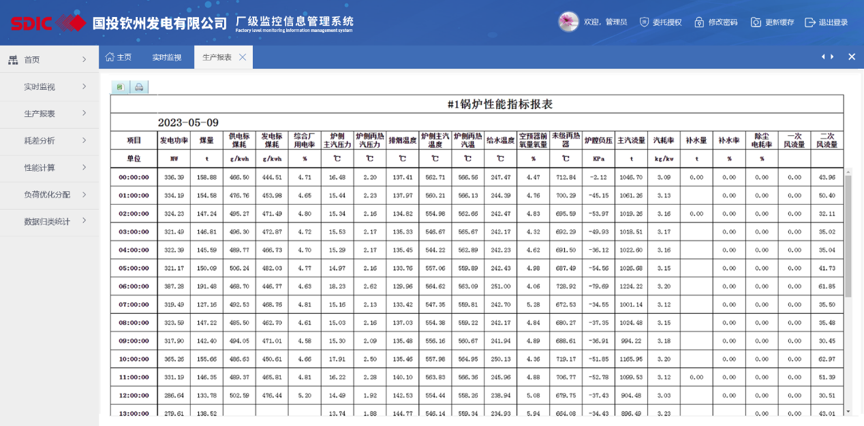
Task: Click the 10:00:00 time row label
Action: 133,359
